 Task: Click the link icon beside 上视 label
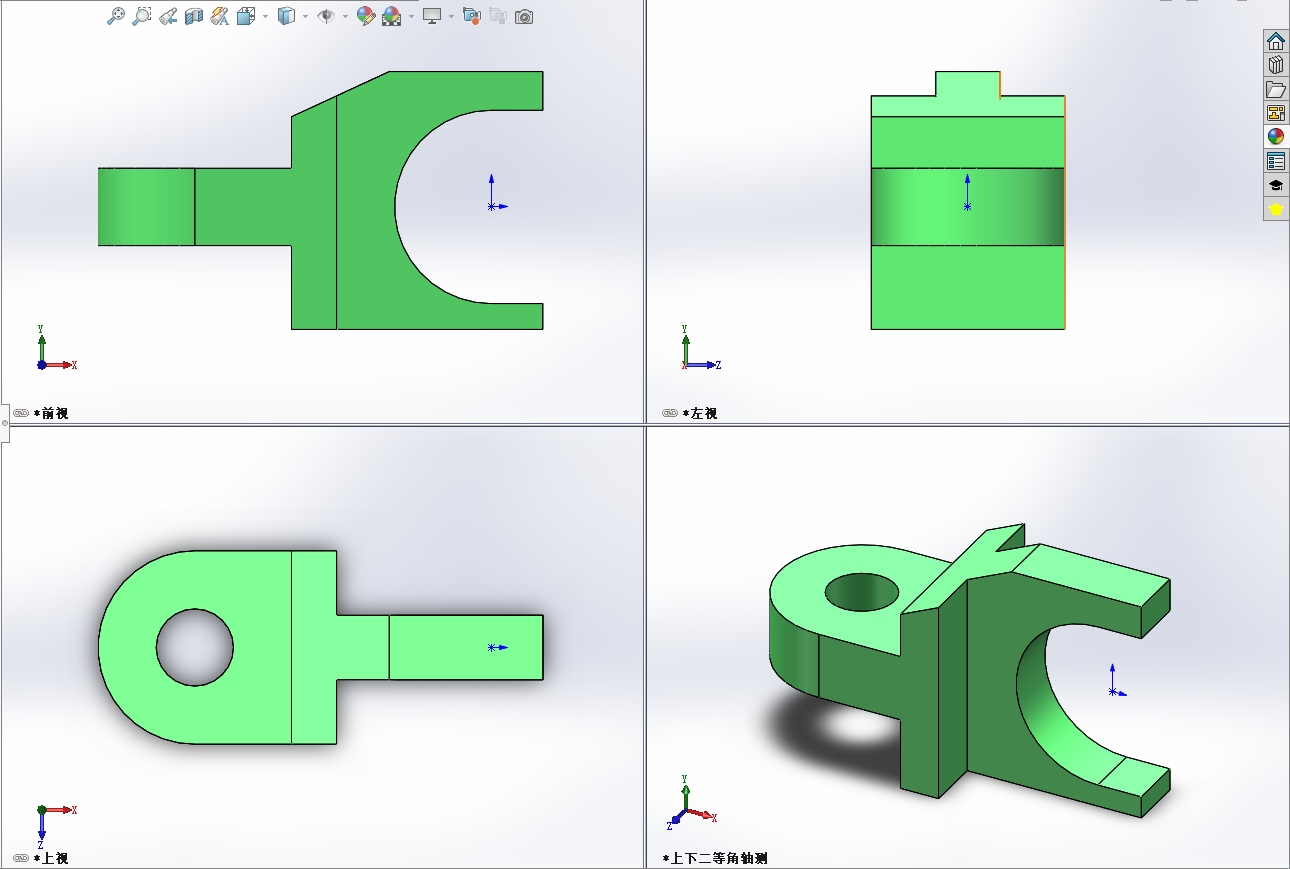21,858
